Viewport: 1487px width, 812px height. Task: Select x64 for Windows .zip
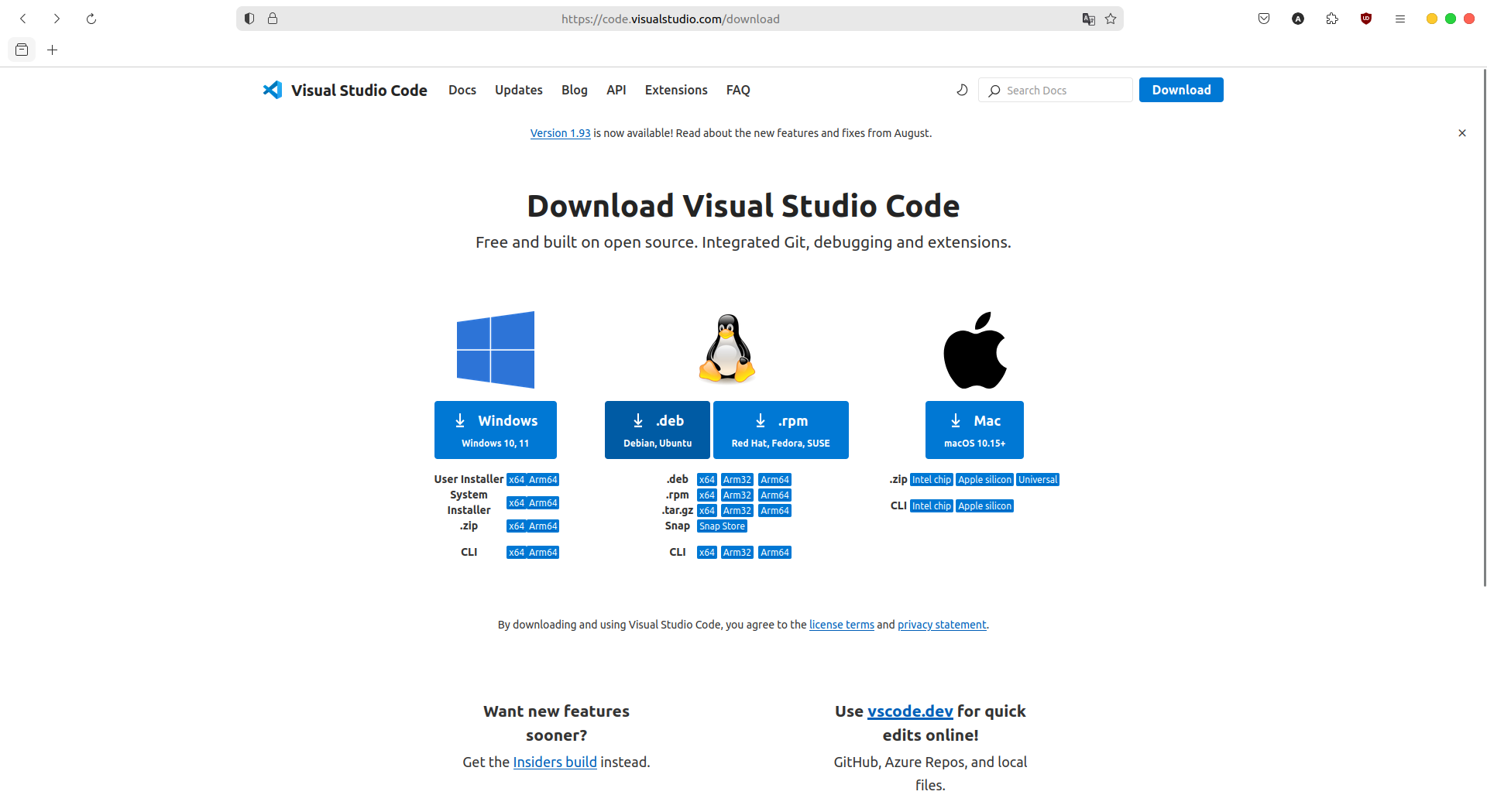517,526
